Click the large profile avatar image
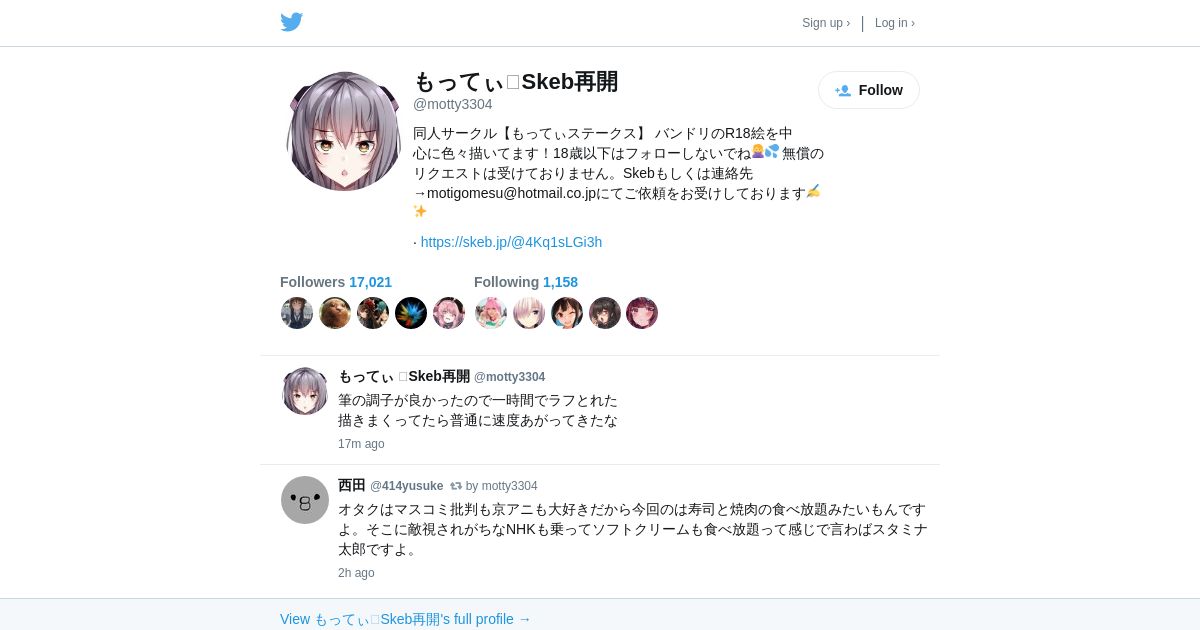The width and height of the screenshot is (1200, 630). point(344,131)
